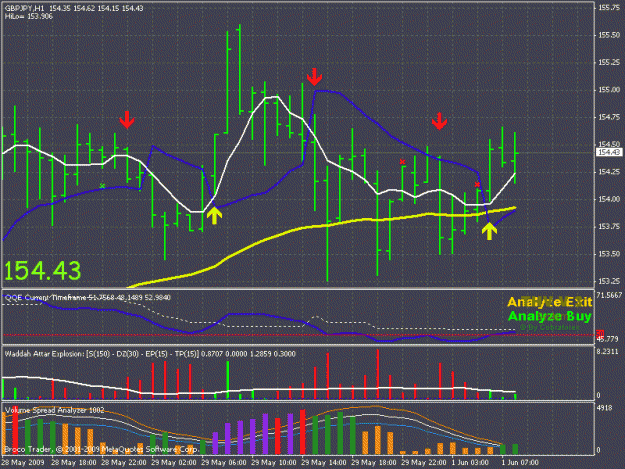
Task: Click the 155.00 price axis label
Action: (x=609, y=90)
